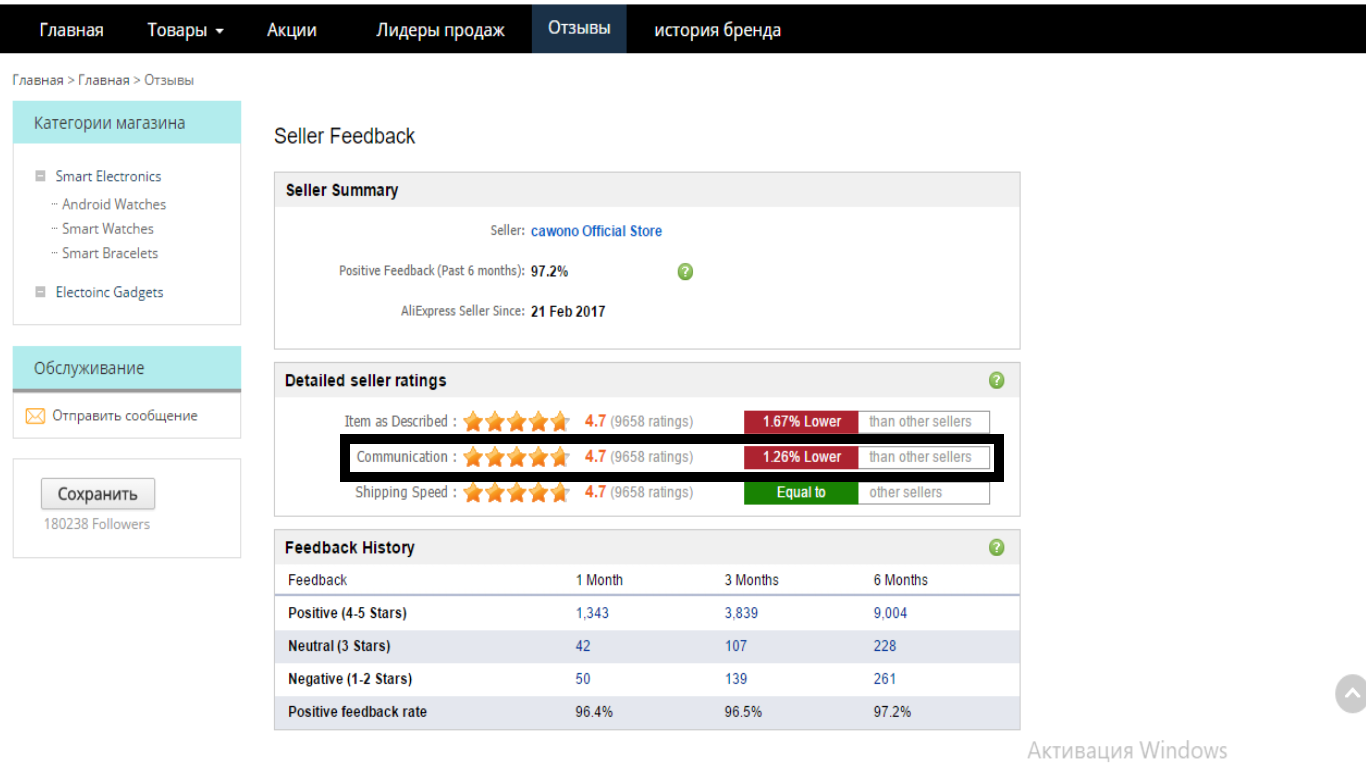Screen dimensions: 1366x768
Task: Select Smart Bracelets subcategory
Action: coord(110,253)
